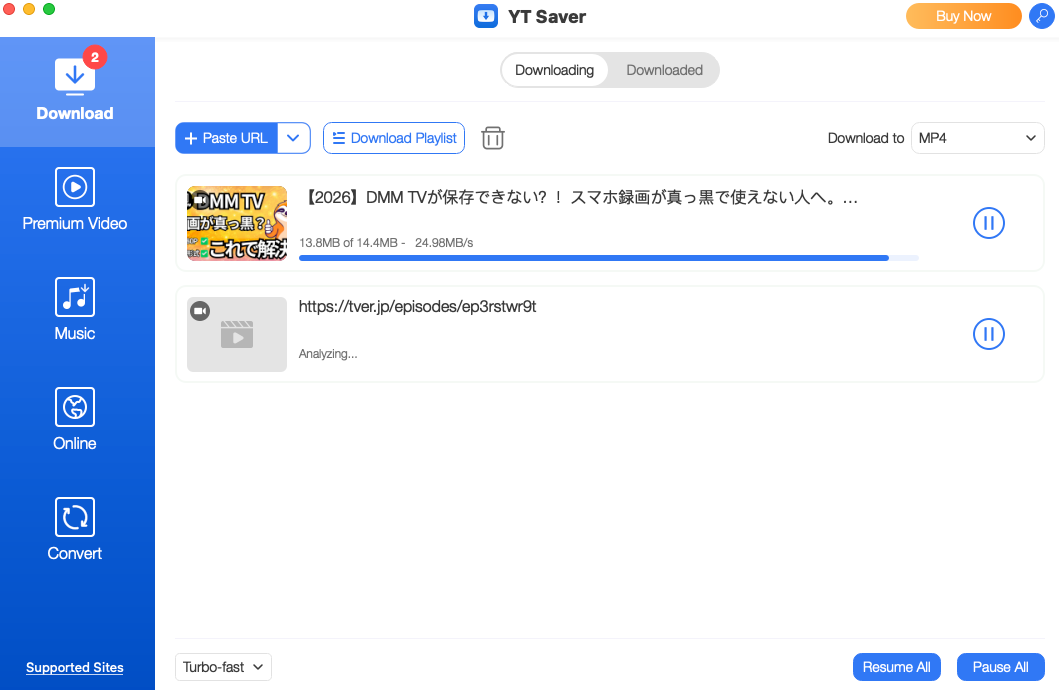Click the Resume All button
The width and height of the screenshot is (1059, 690).
tap(896, 667)
